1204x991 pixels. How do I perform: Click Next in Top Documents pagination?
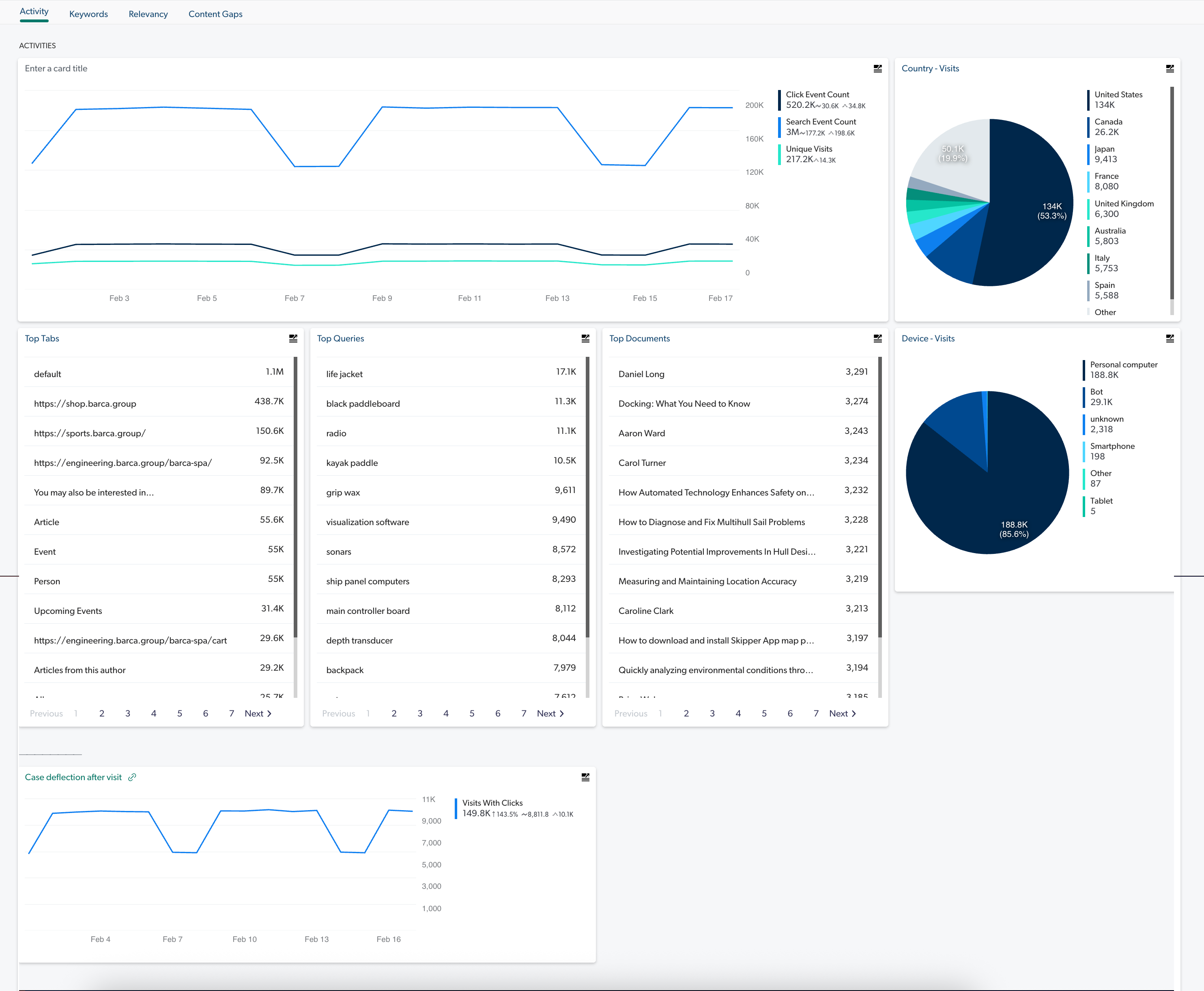pyautogui.click(x=842, y=713)
